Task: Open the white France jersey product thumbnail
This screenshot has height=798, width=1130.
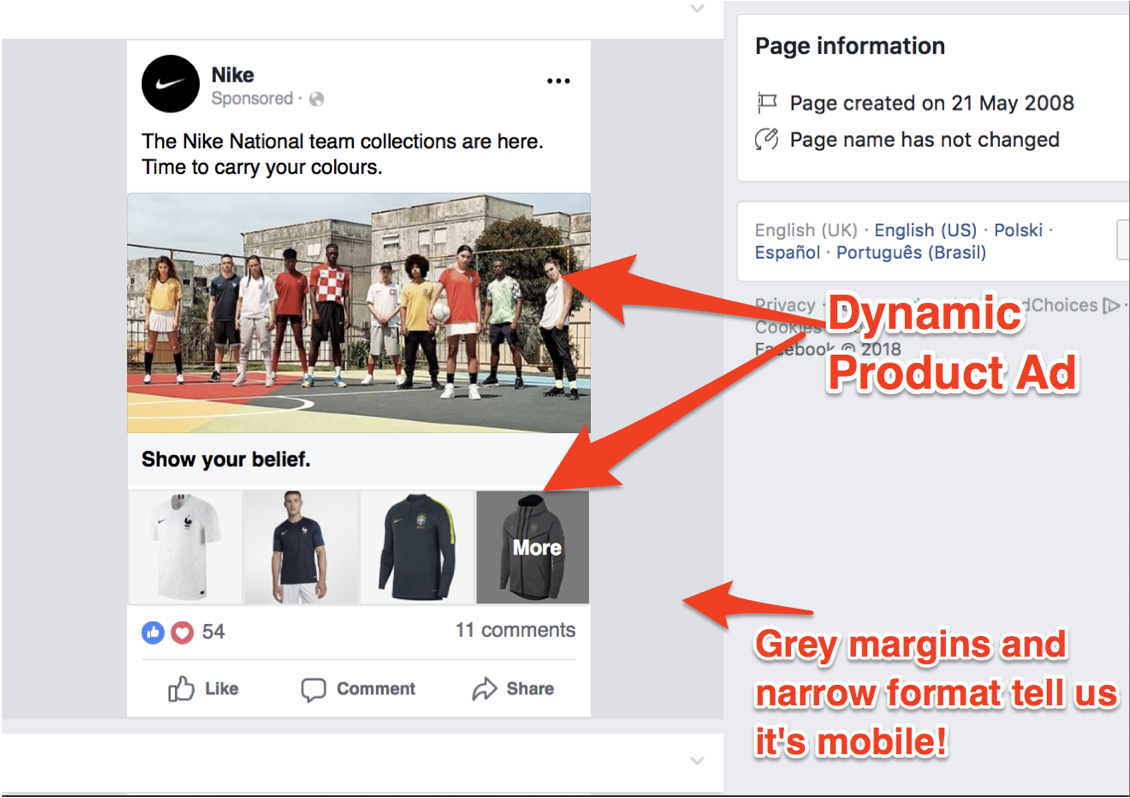Action: point(185,547)
